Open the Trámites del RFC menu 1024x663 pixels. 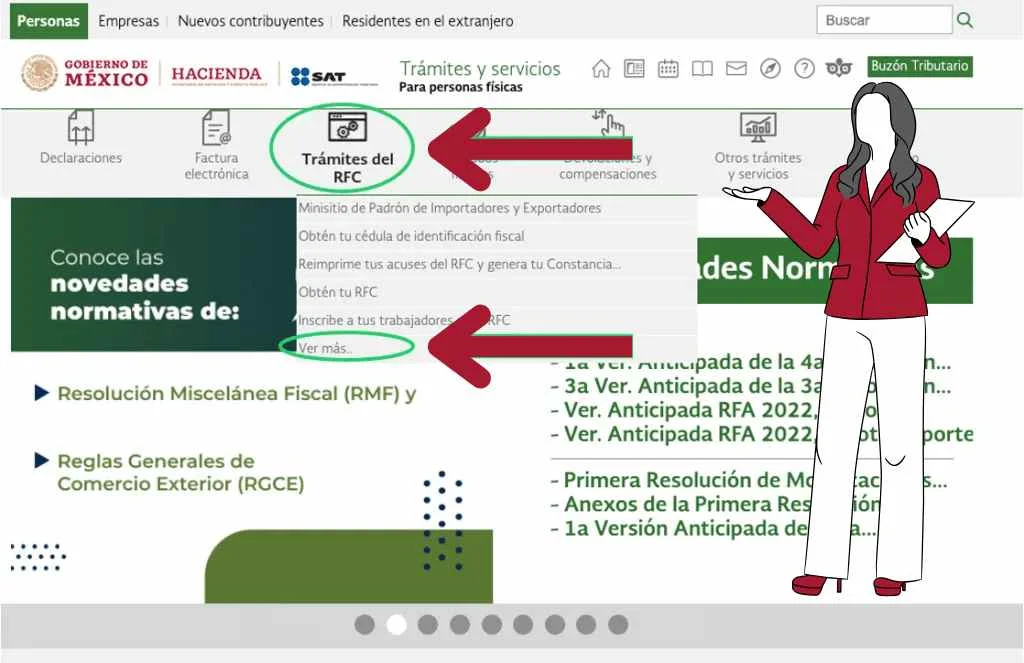tap(347, 168)
